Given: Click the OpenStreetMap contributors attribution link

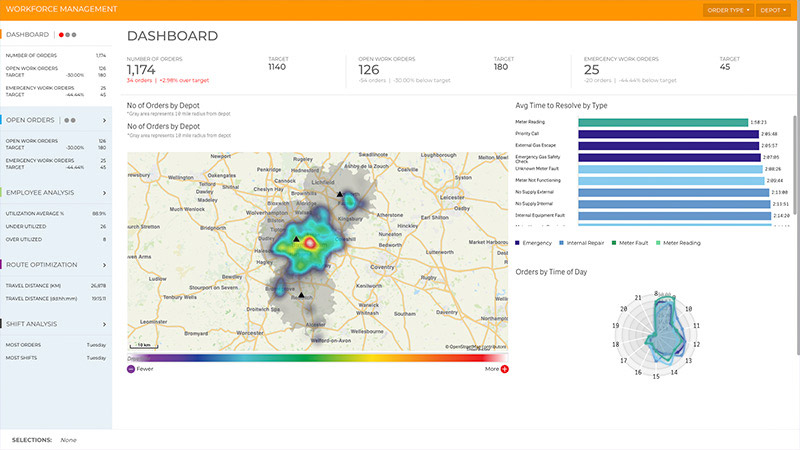Looking at the screenshot, I should (476, 347).
